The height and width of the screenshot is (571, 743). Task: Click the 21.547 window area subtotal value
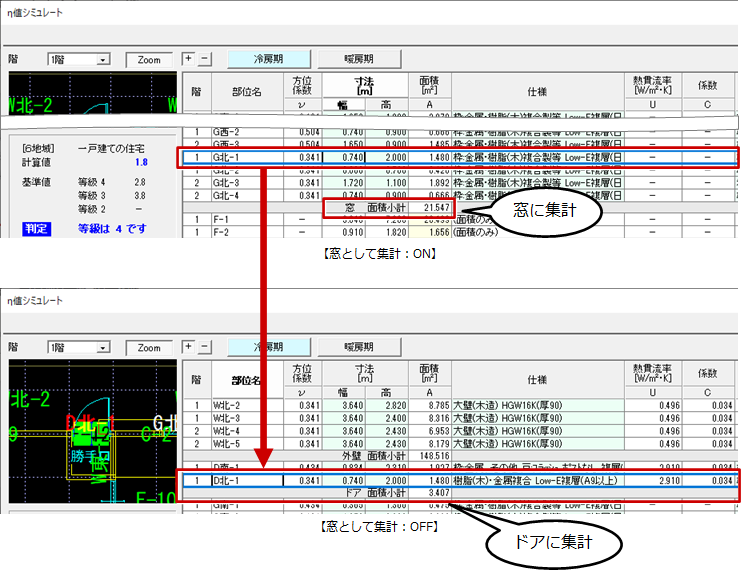(x=430, y=208)
